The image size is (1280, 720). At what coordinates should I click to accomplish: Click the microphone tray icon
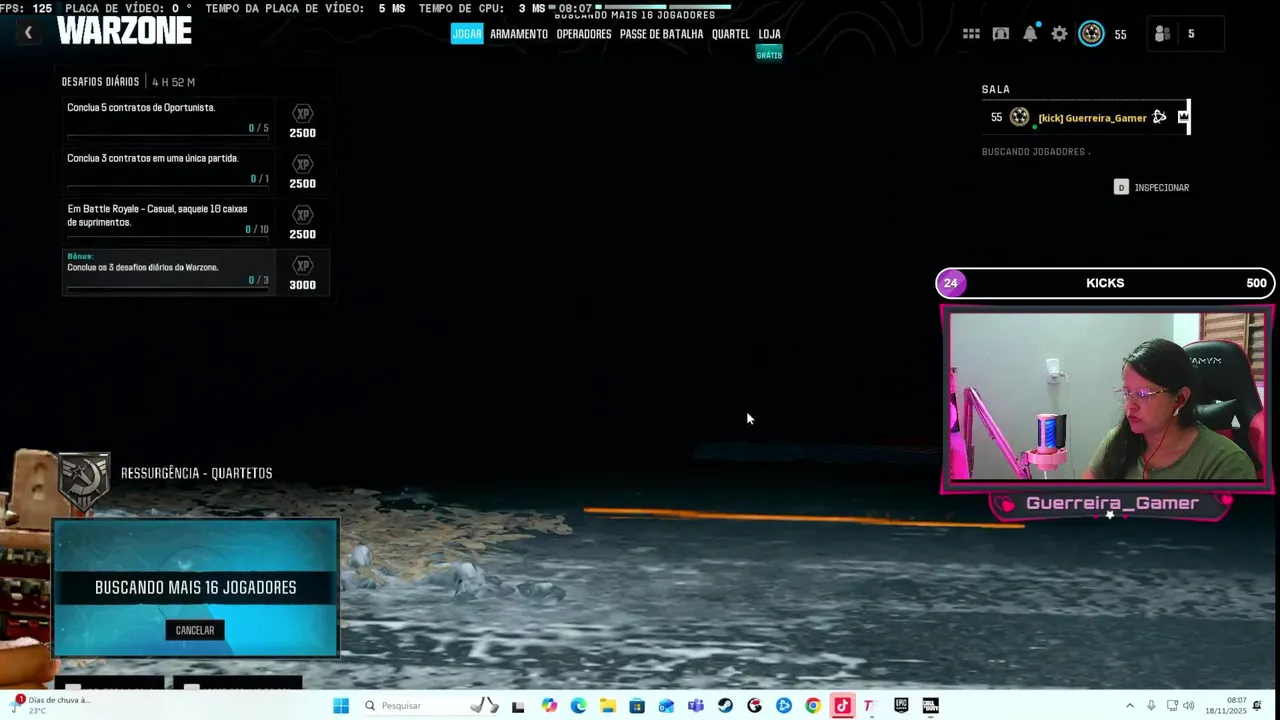click(x=1152, y=706)
